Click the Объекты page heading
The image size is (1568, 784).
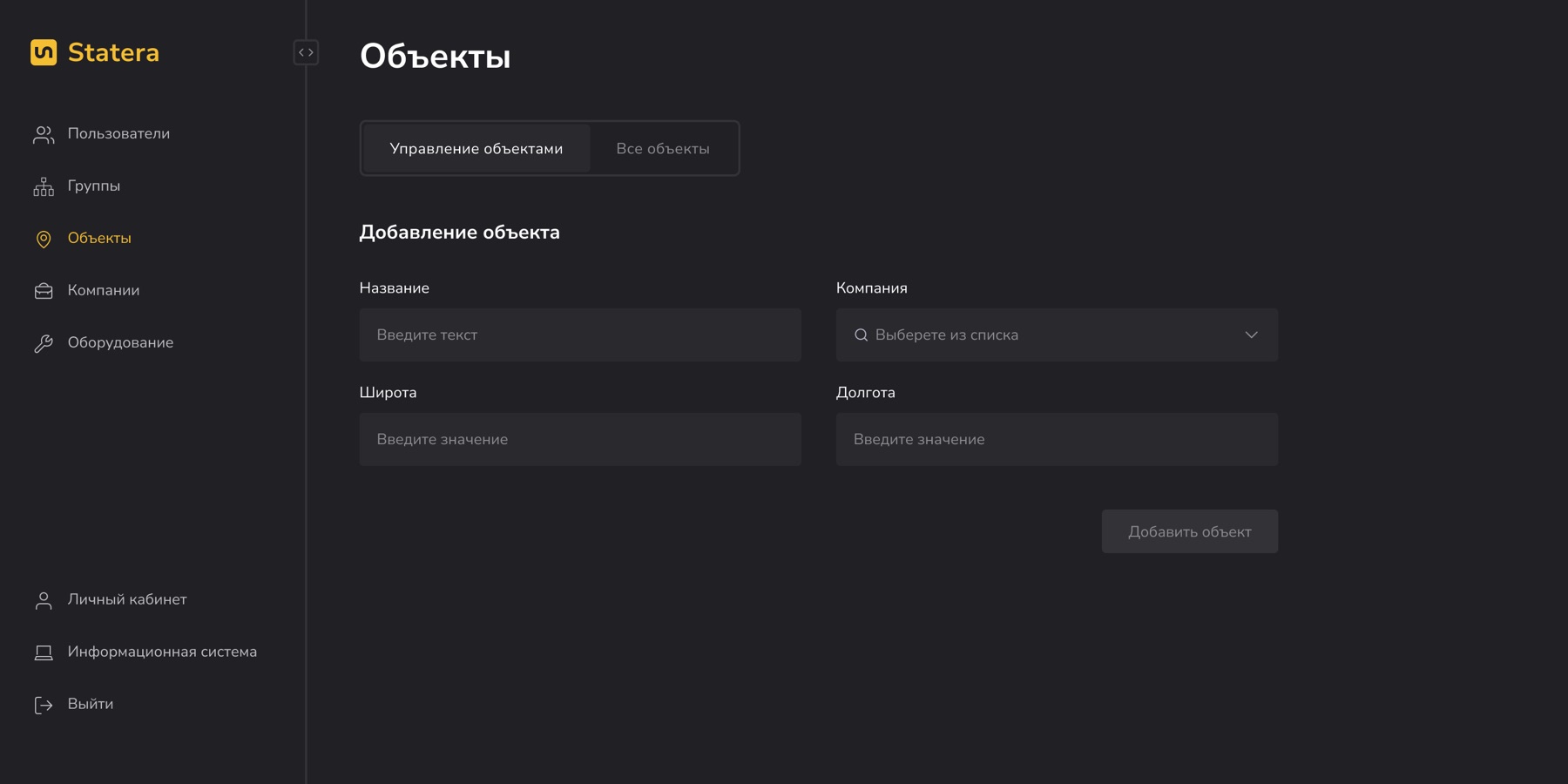(x=436, y=57)
